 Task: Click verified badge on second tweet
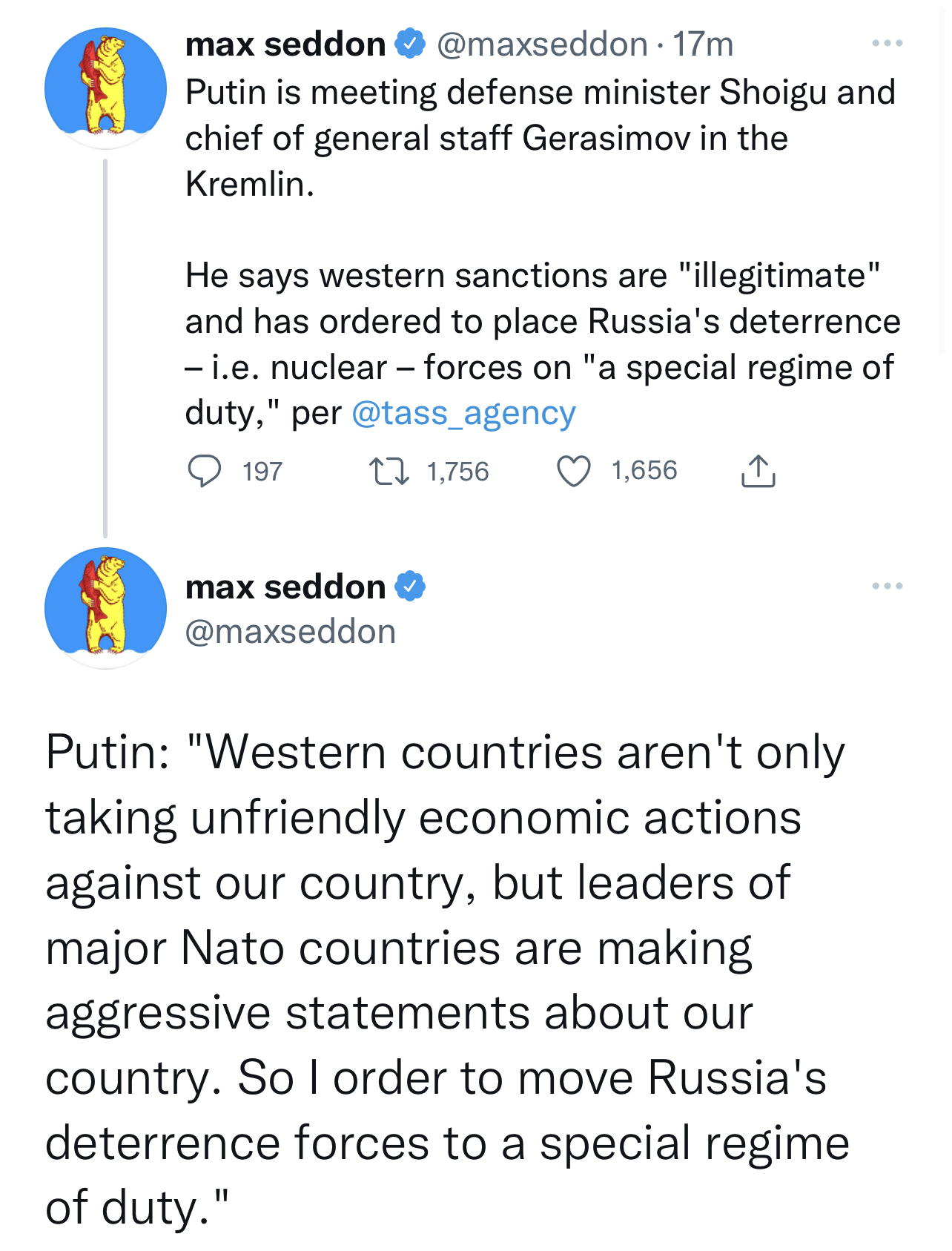pos(410,587)
